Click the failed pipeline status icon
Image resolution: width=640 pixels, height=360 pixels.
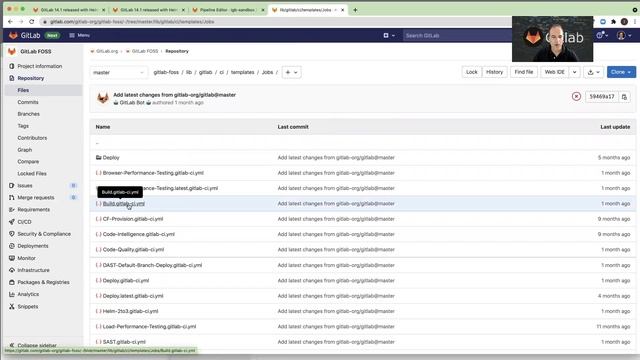pos(576,97)
